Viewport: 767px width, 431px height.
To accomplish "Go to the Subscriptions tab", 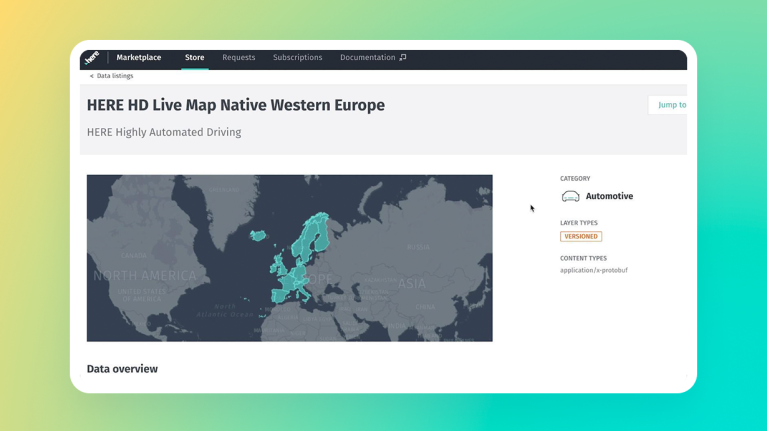I will click(x=297, y=57).
